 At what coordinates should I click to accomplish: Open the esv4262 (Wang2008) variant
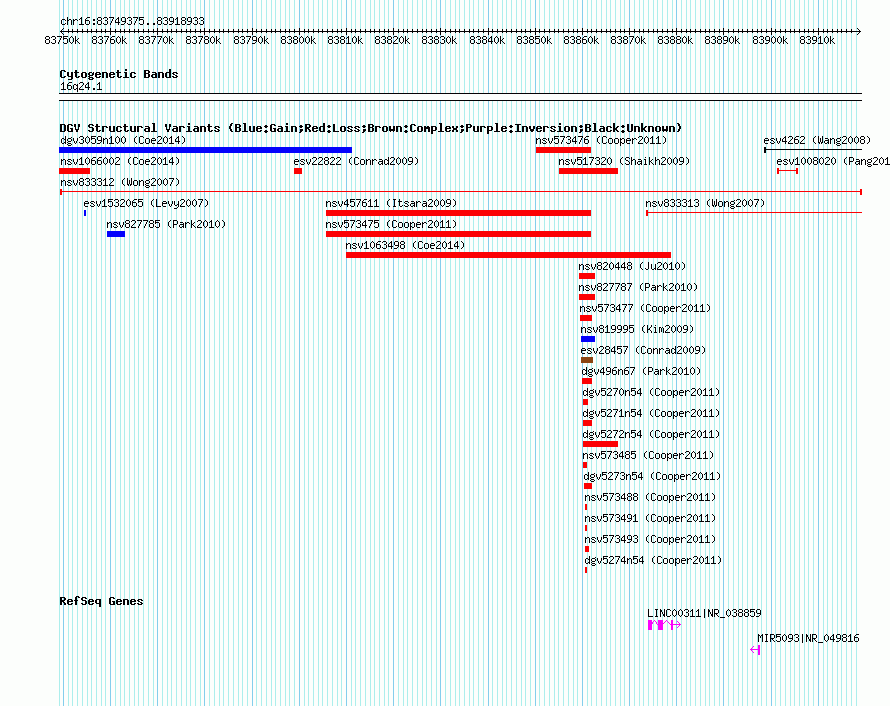click(817, 140)
